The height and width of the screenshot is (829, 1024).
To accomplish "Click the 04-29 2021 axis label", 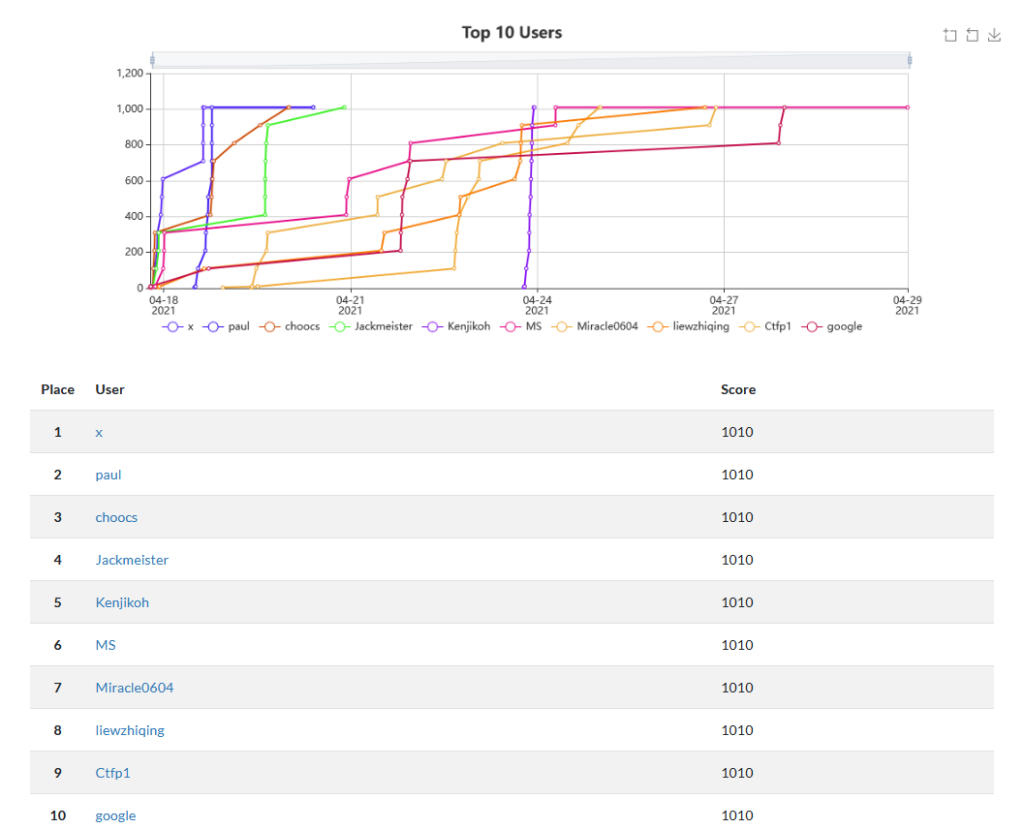I will click(x=907, y=305).
